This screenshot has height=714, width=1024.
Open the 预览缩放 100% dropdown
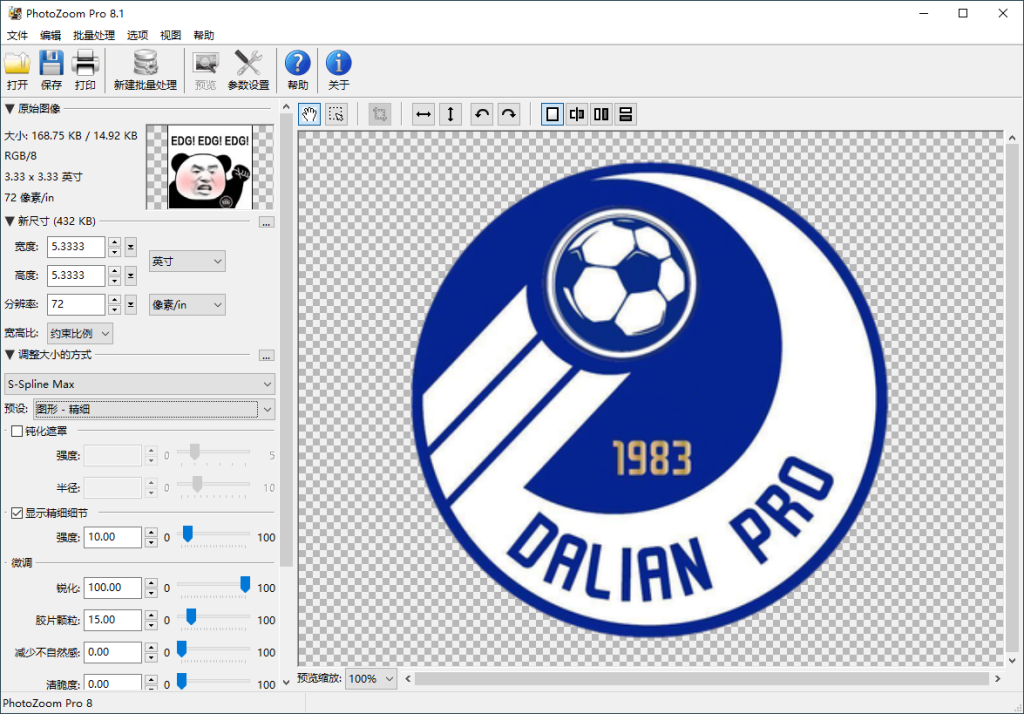tap(371, 679)
